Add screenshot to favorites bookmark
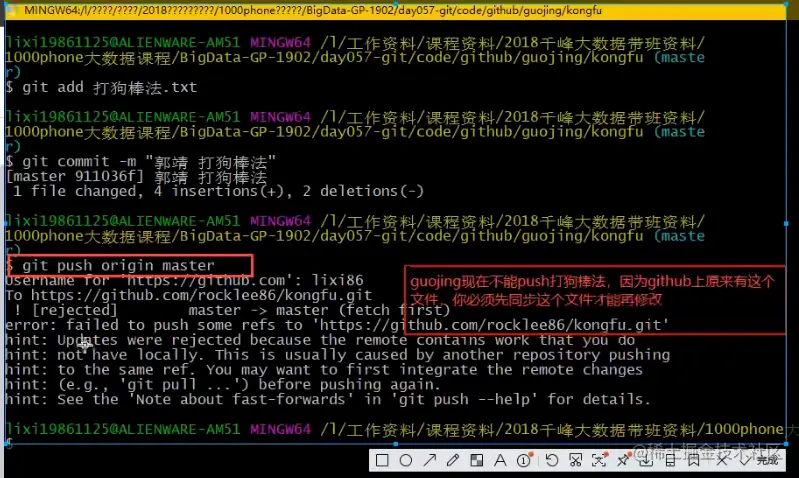 [694, 461]
